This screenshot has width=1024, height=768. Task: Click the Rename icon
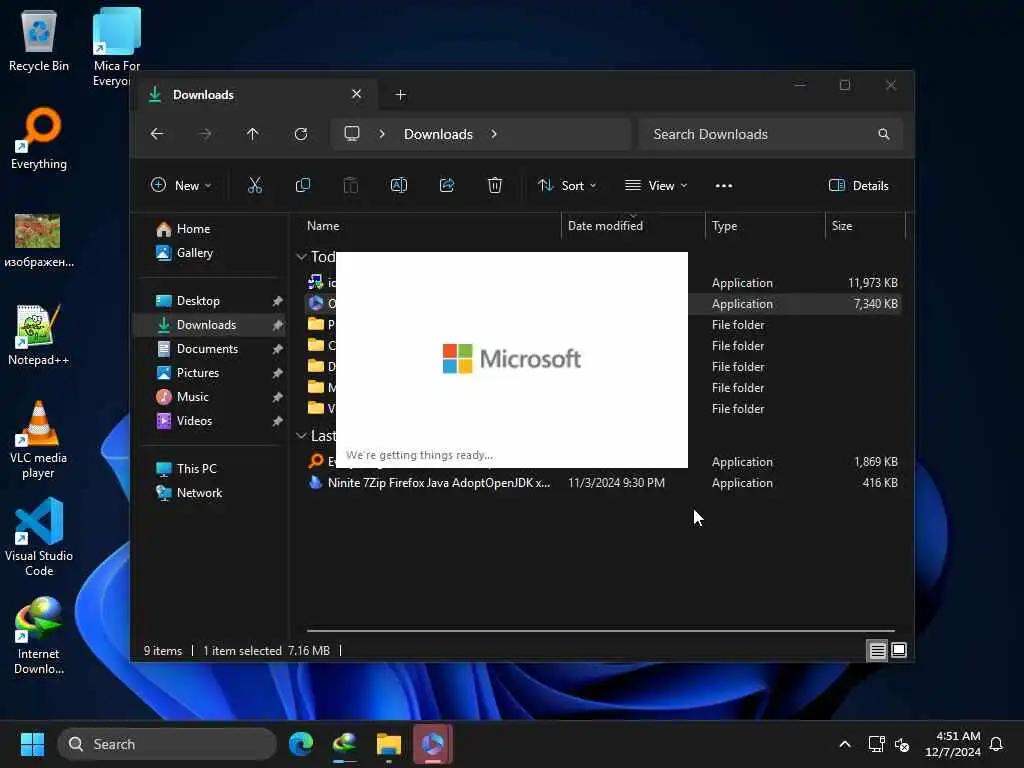click(398, 185)
